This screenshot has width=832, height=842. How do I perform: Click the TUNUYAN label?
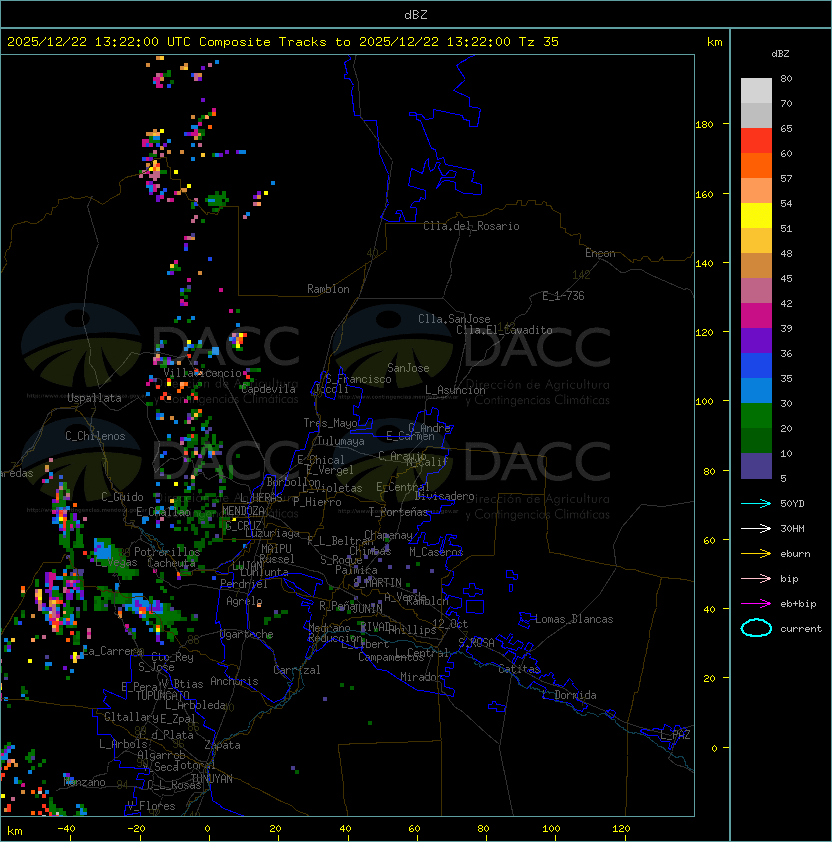click(x=212, y=779)
